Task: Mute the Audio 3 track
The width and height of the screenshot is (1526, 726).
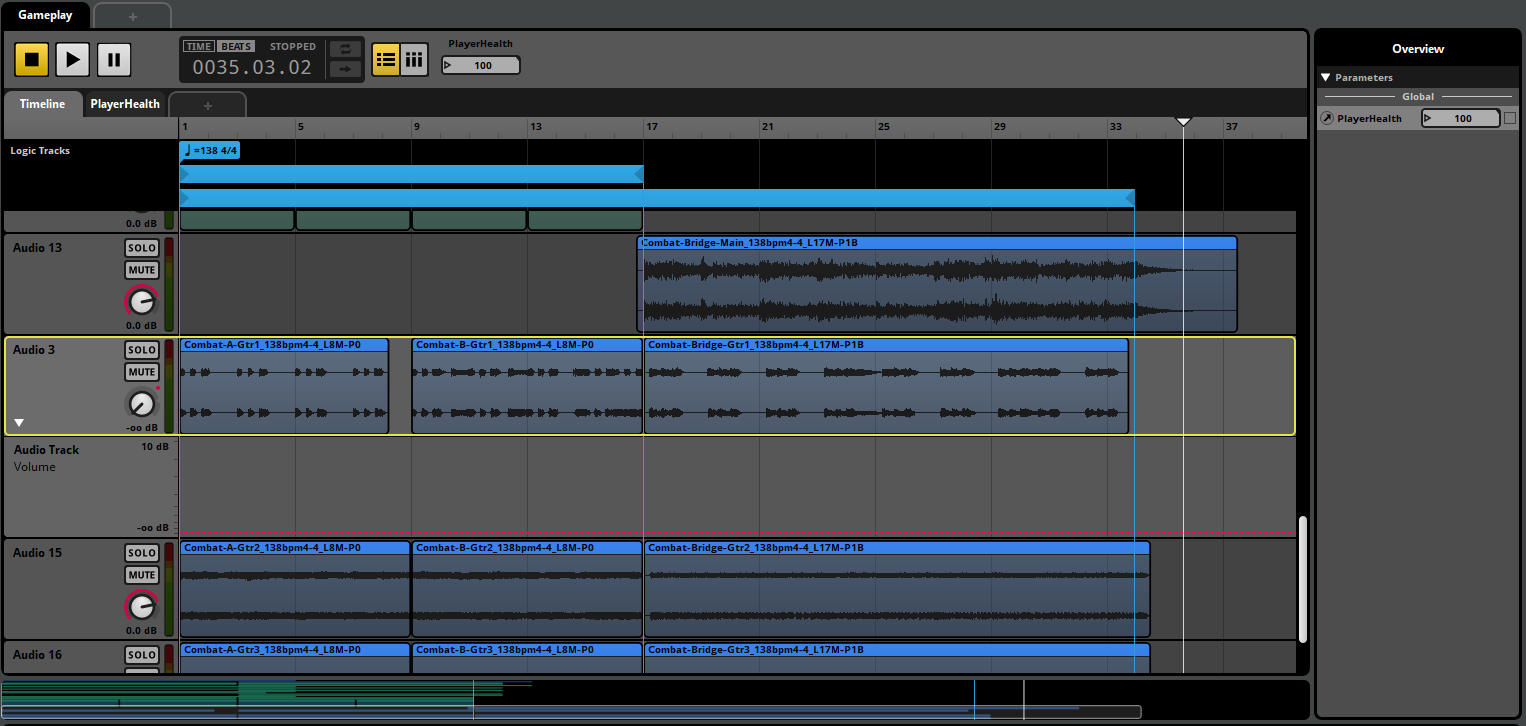Action: (x=142, y=372)
